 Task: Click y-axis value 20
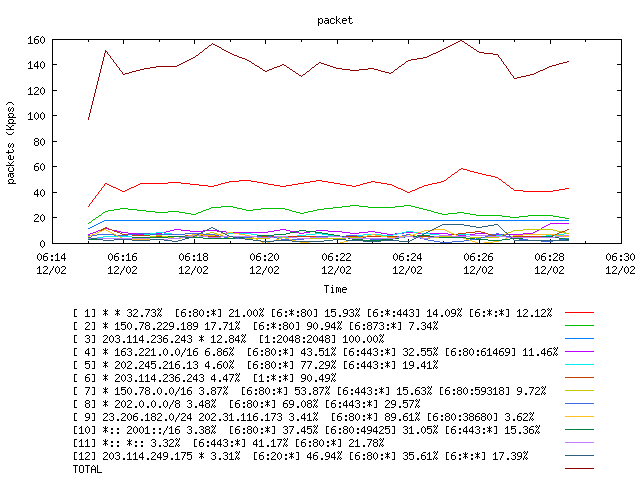click(39, 218)
